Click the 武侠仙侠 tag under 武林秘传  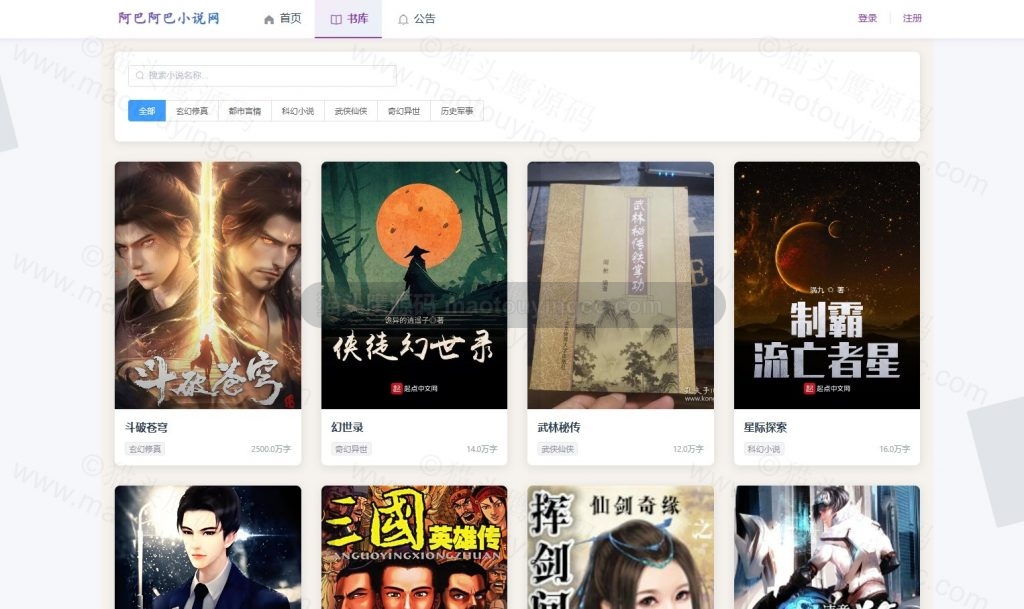pyautogui.click(x=558, y=449)
